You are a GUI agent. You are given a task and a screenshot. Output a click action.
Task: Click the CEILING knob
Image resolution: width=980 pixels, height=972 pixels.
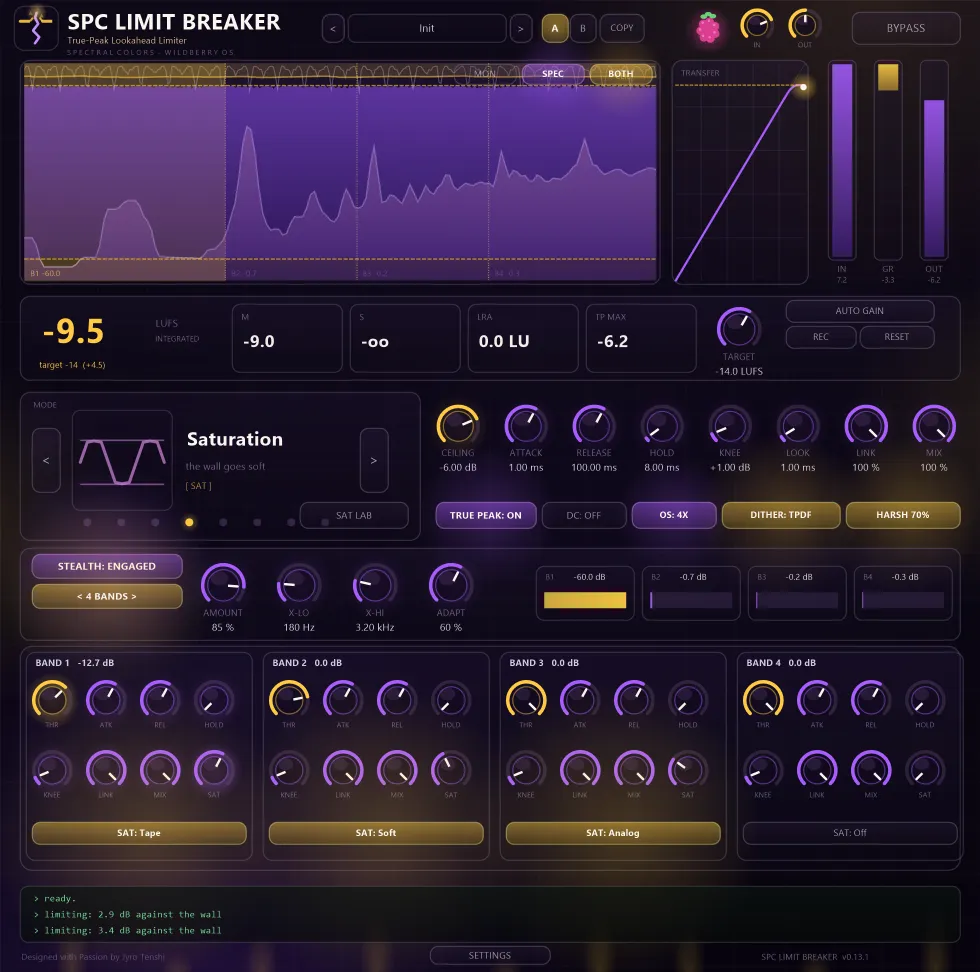(x=458, y=425)
